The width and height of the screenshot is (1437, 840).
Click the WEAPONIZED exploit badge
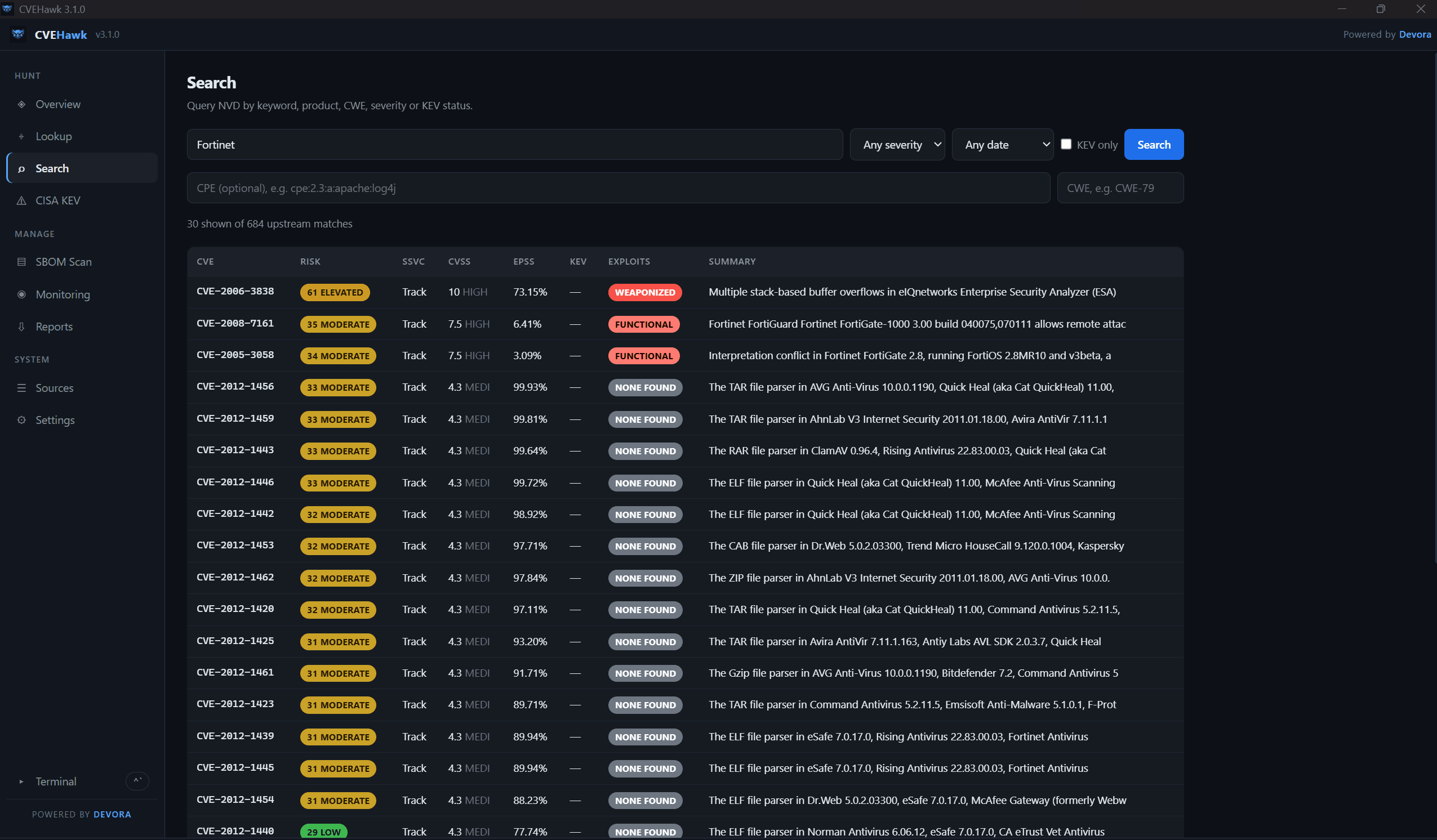[x=644, y=292]
